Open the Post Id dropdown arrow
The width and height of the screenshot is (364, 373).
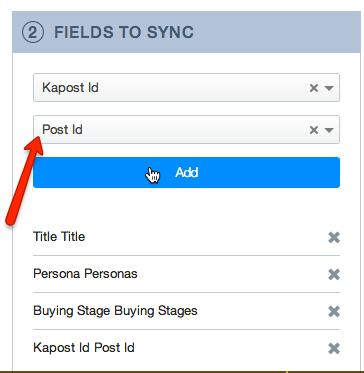(329, 130)
